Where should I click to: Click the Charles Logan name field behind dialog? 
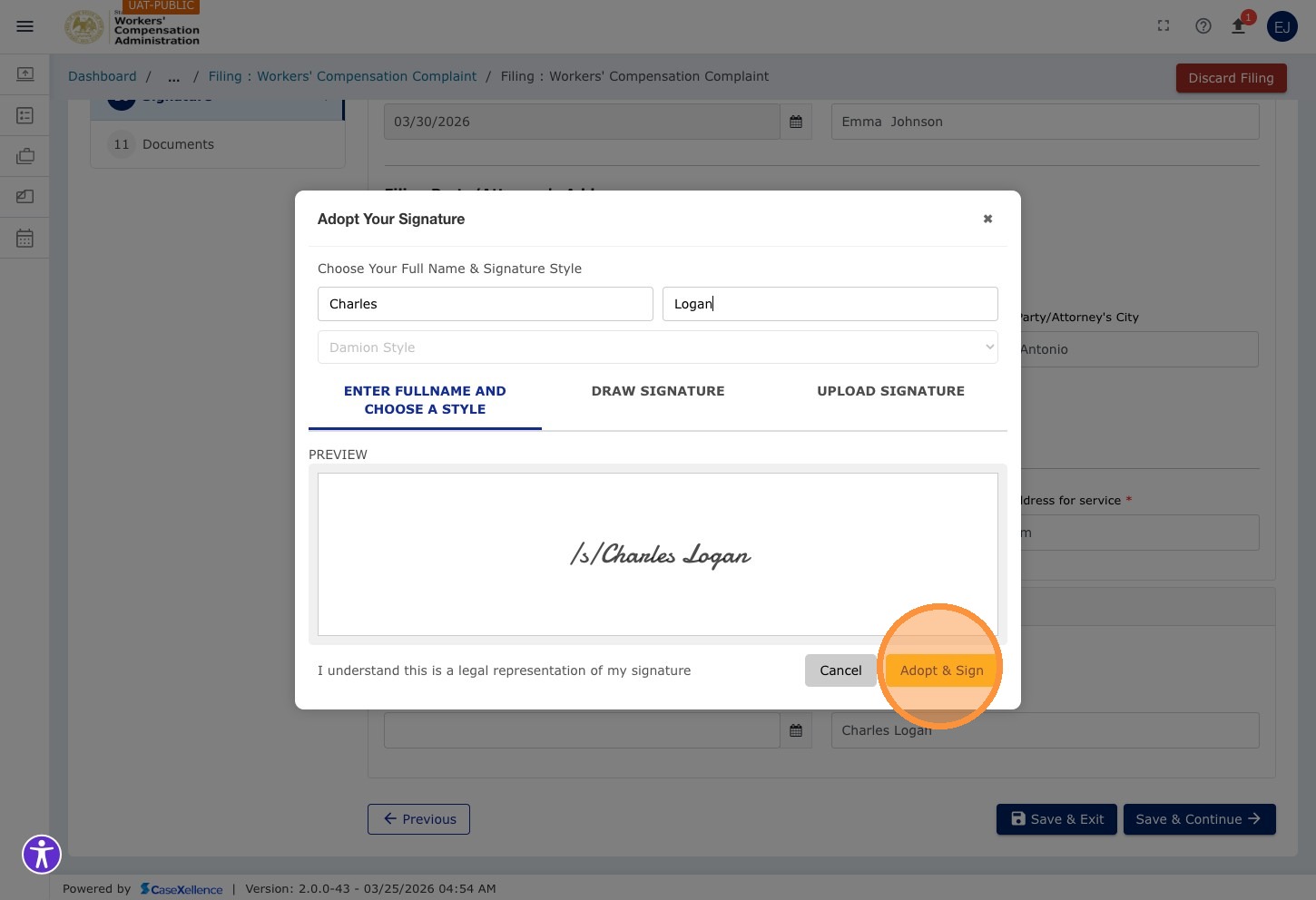click(1045, 730)
